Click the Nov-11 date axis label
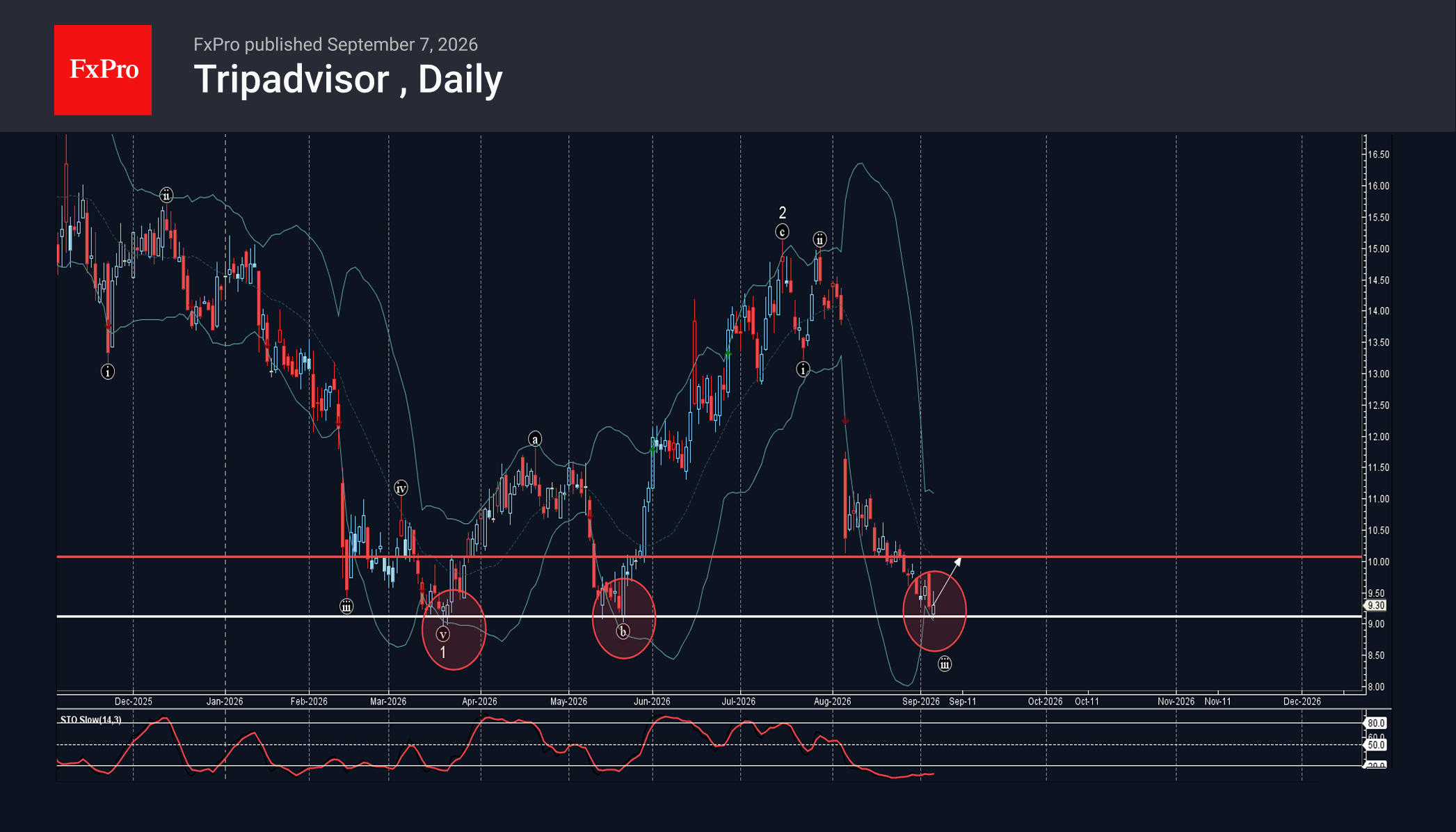The image size is (1456, 832). click(x=1217, y=701)
